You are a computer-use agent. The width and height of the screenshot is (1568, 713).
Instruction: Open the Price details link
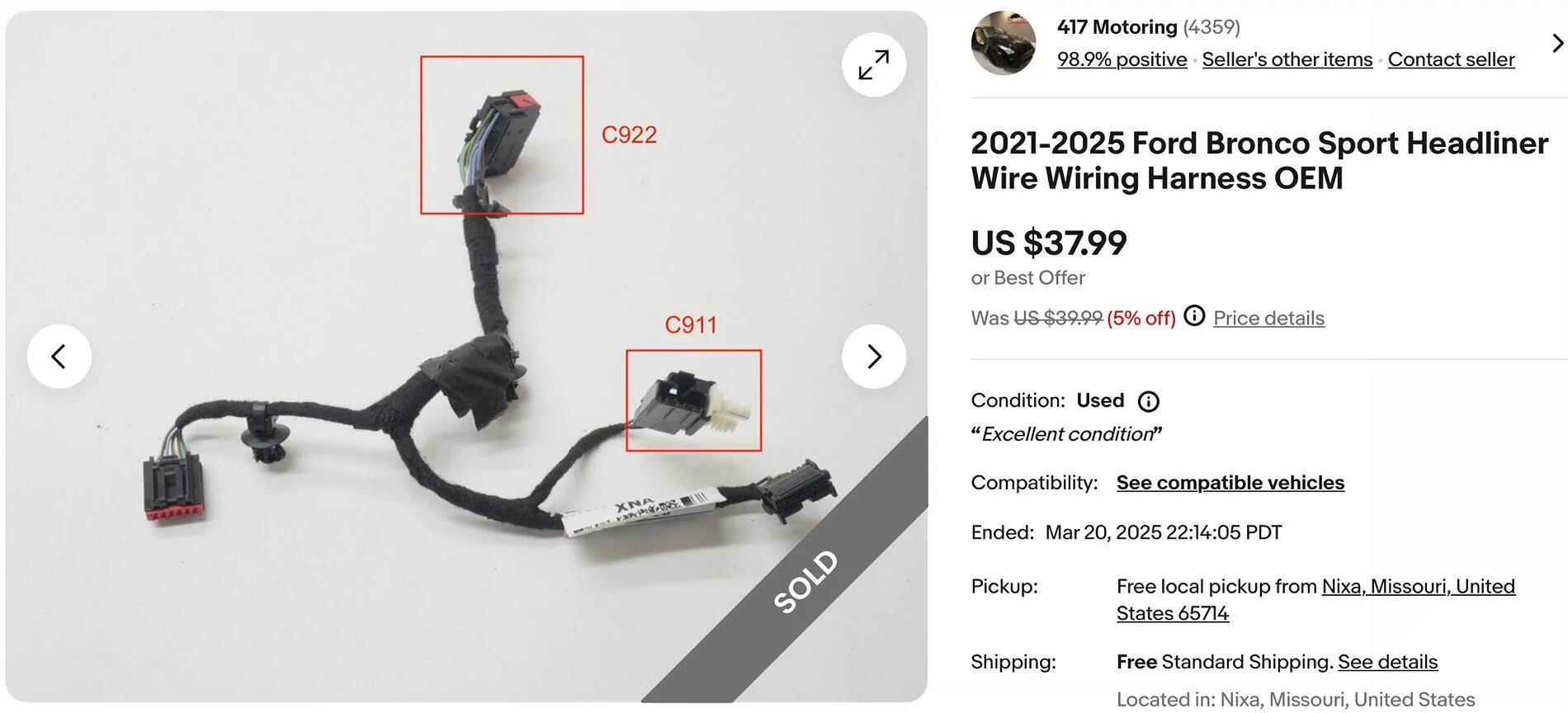[1268, 318]
